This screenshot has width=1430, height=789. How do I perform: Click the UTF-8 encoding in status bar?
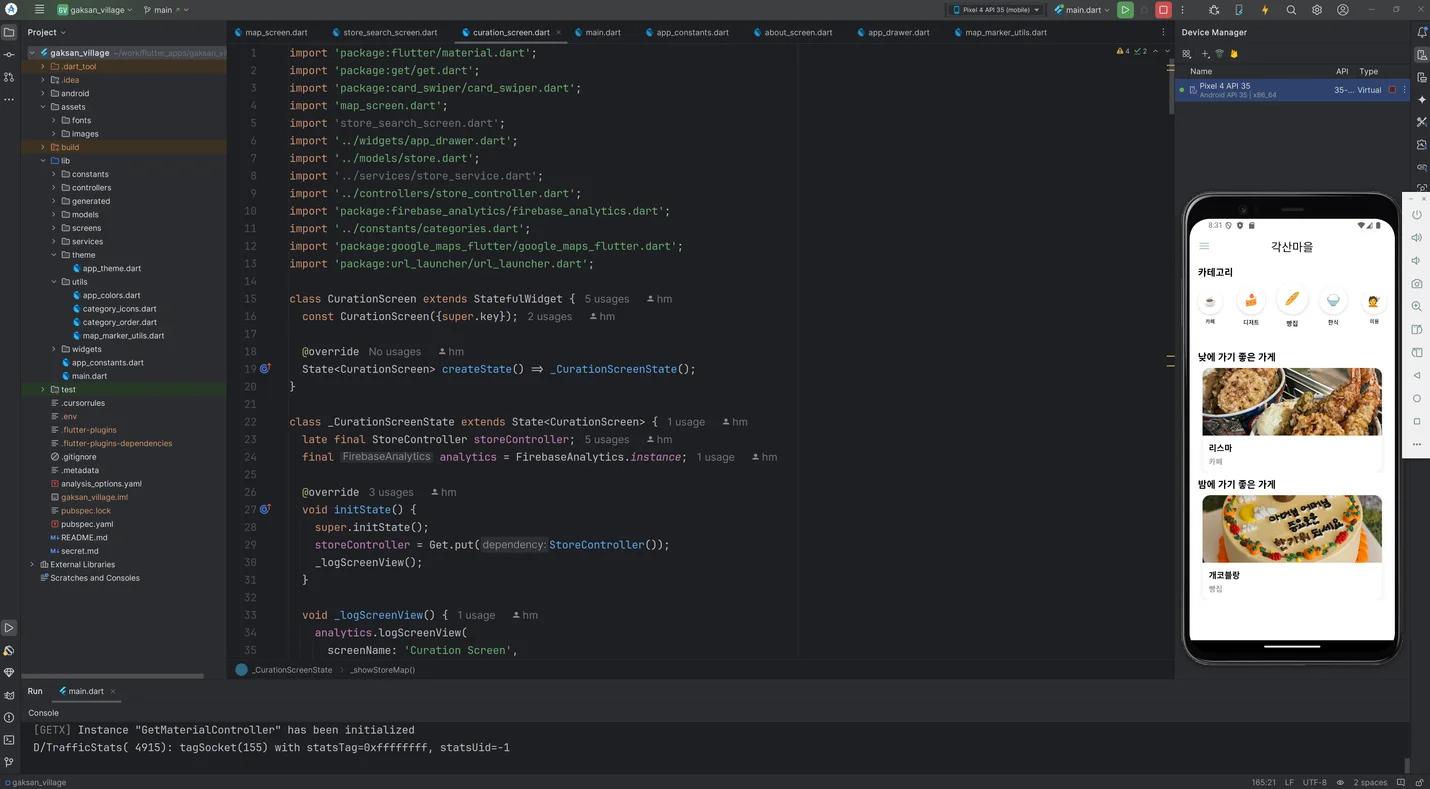(x=1315, y=782)
